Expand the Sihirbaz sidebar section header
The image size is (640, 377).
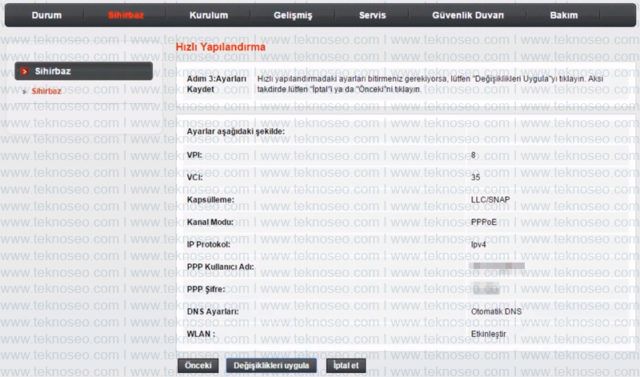84,71
